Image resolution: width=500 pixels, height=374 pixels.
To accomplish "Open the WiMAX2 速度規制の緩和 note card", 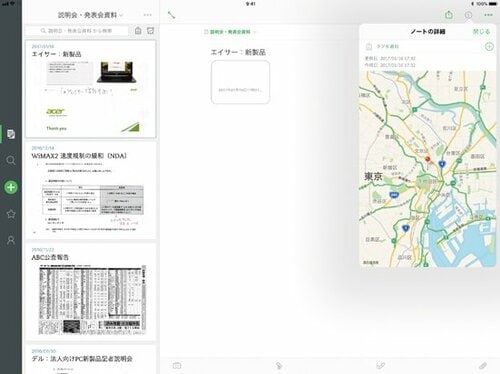I will [91, 191].
